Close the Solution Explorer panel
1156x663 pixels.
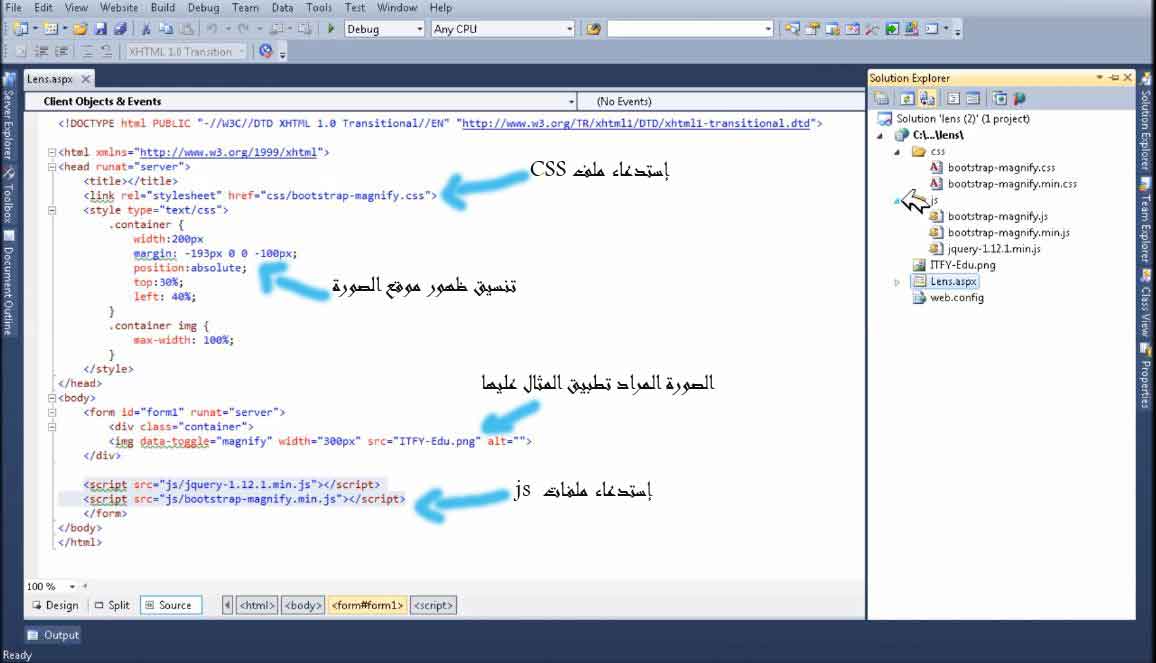click(x=1127, y=78)
